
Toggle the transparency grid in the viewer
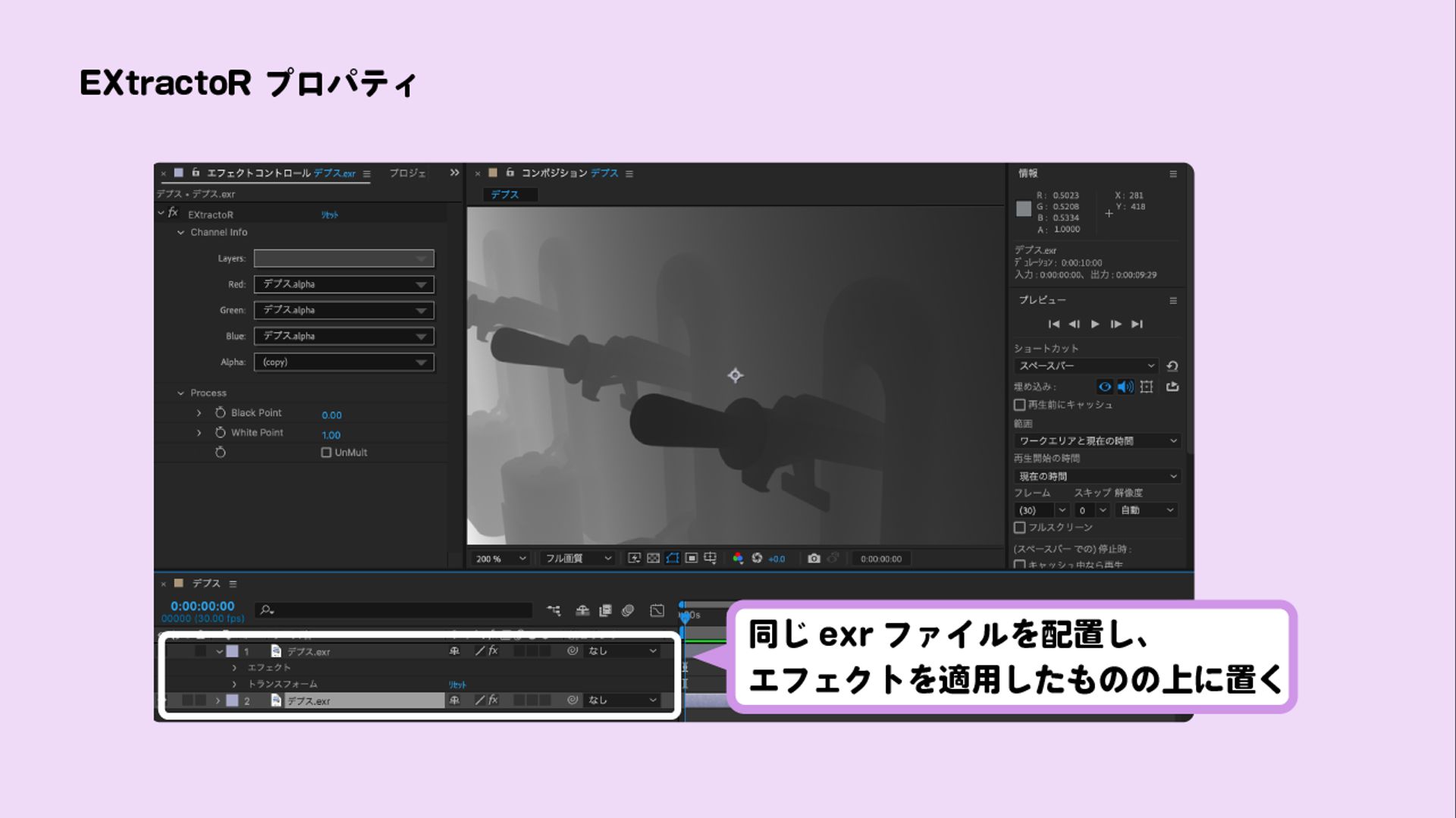tap(653, 558)
